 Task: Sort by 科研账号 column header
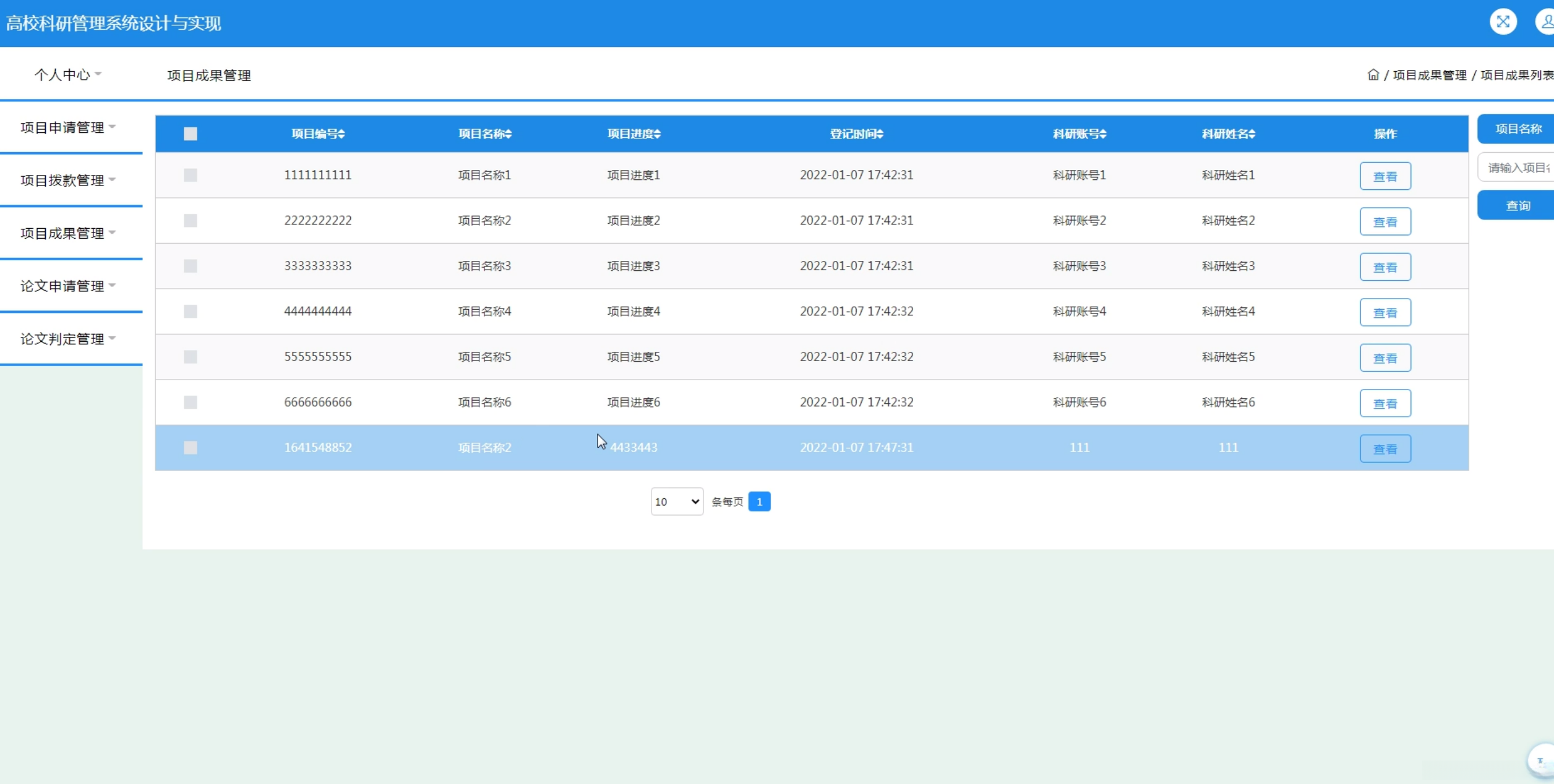1079,134
